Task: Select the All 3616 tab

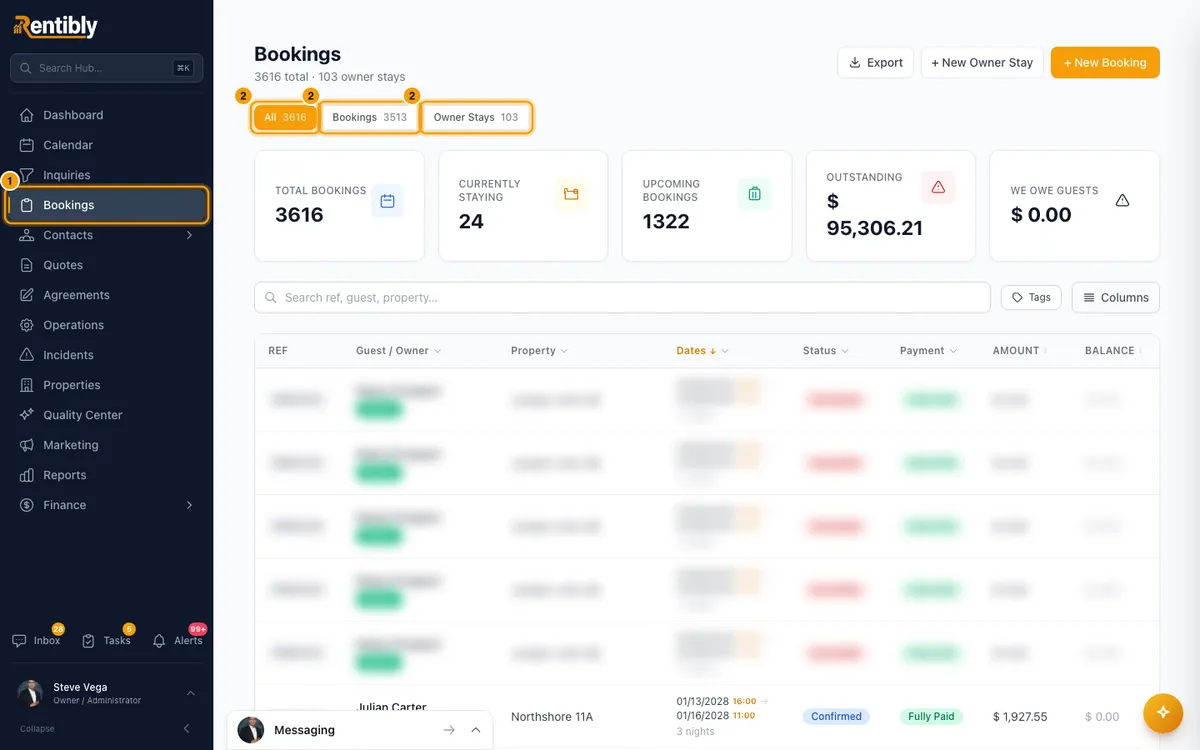Action: pos(285,117)
